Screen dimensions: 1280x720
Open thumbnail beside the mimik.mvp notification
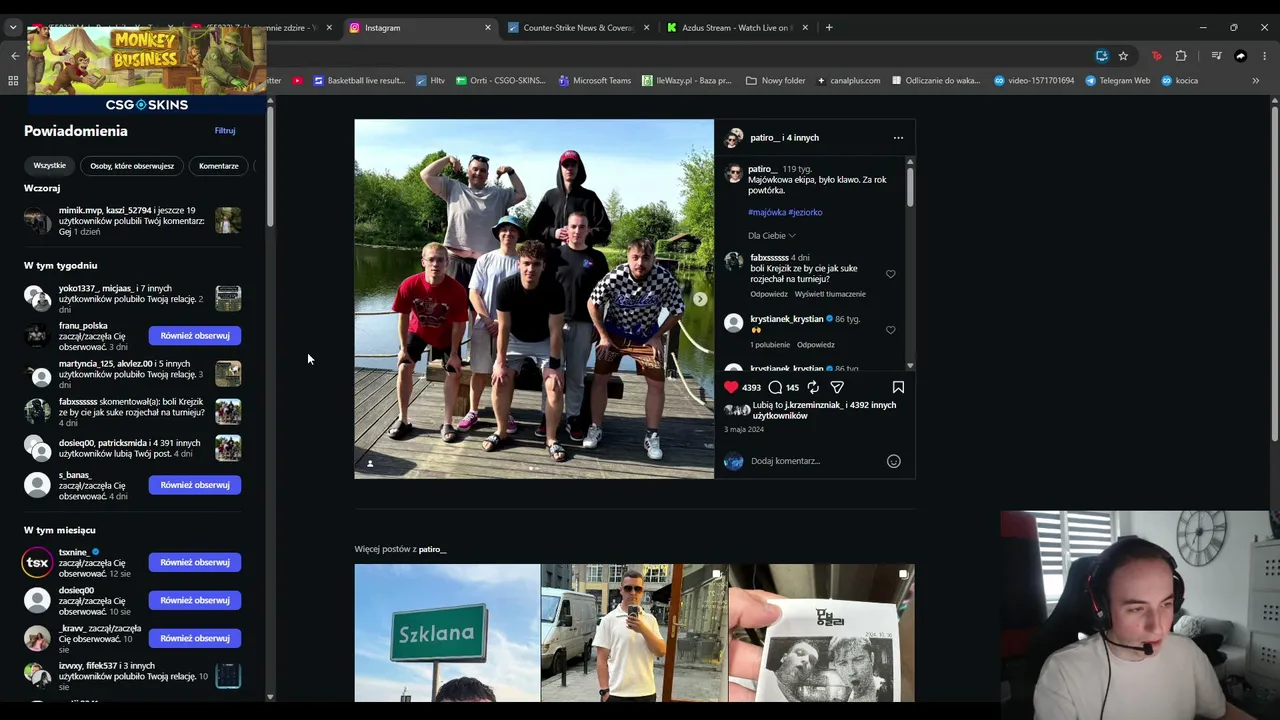(x=228, y=220)
